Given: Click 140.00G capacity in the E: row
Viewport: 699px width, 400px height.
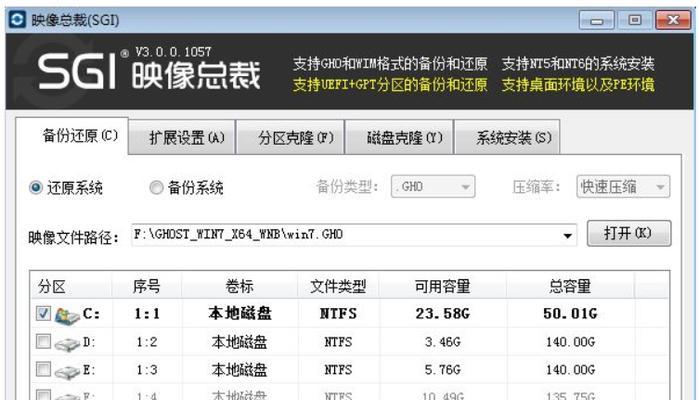Looking at the screenshot, I should (570, 370).
